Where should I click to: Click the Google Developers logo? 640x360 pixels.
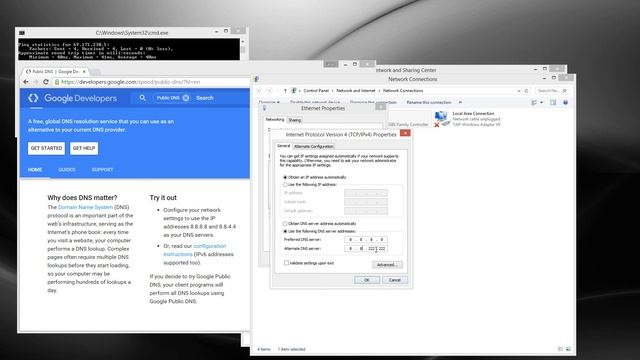72,98
